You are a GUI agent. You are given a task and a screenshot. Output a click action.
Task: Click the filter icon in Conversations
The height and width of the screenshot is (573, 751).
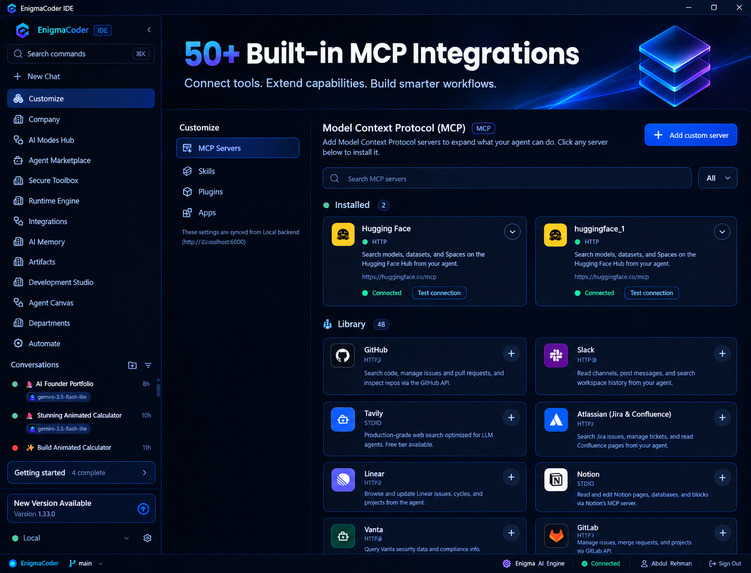coord(148,365)
